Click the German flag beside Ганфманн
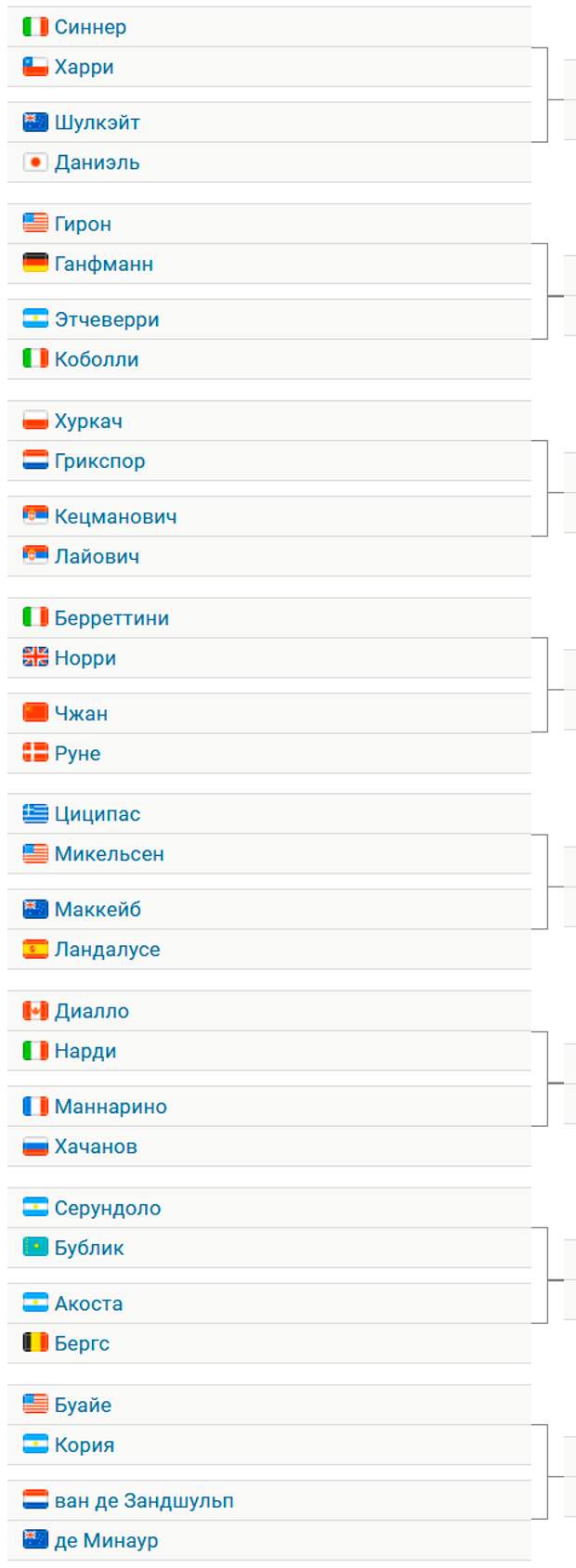Viewport: 576px width, 1568px height. point(35,264)
